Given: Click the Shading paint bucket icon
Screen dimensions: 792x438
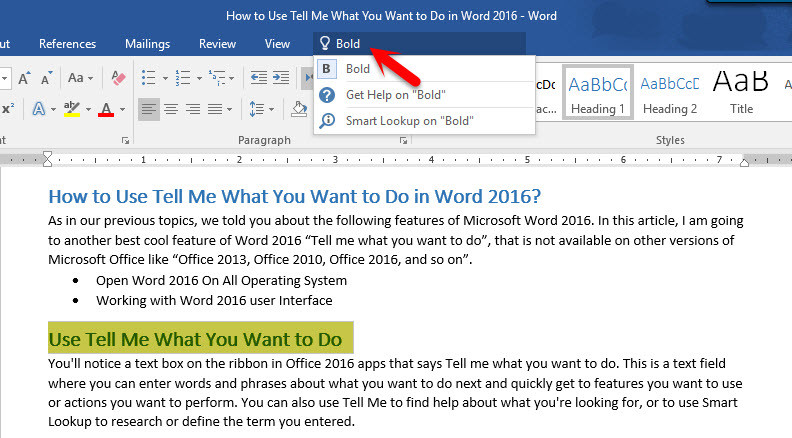Looking at the screenshot, I should 299,109.
